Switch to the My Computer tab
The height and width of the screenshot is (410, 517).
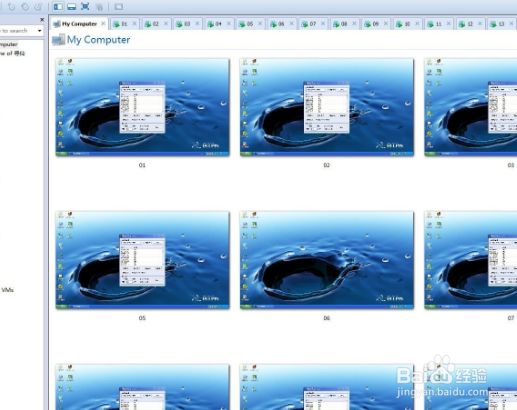click(x=79, y=24)
